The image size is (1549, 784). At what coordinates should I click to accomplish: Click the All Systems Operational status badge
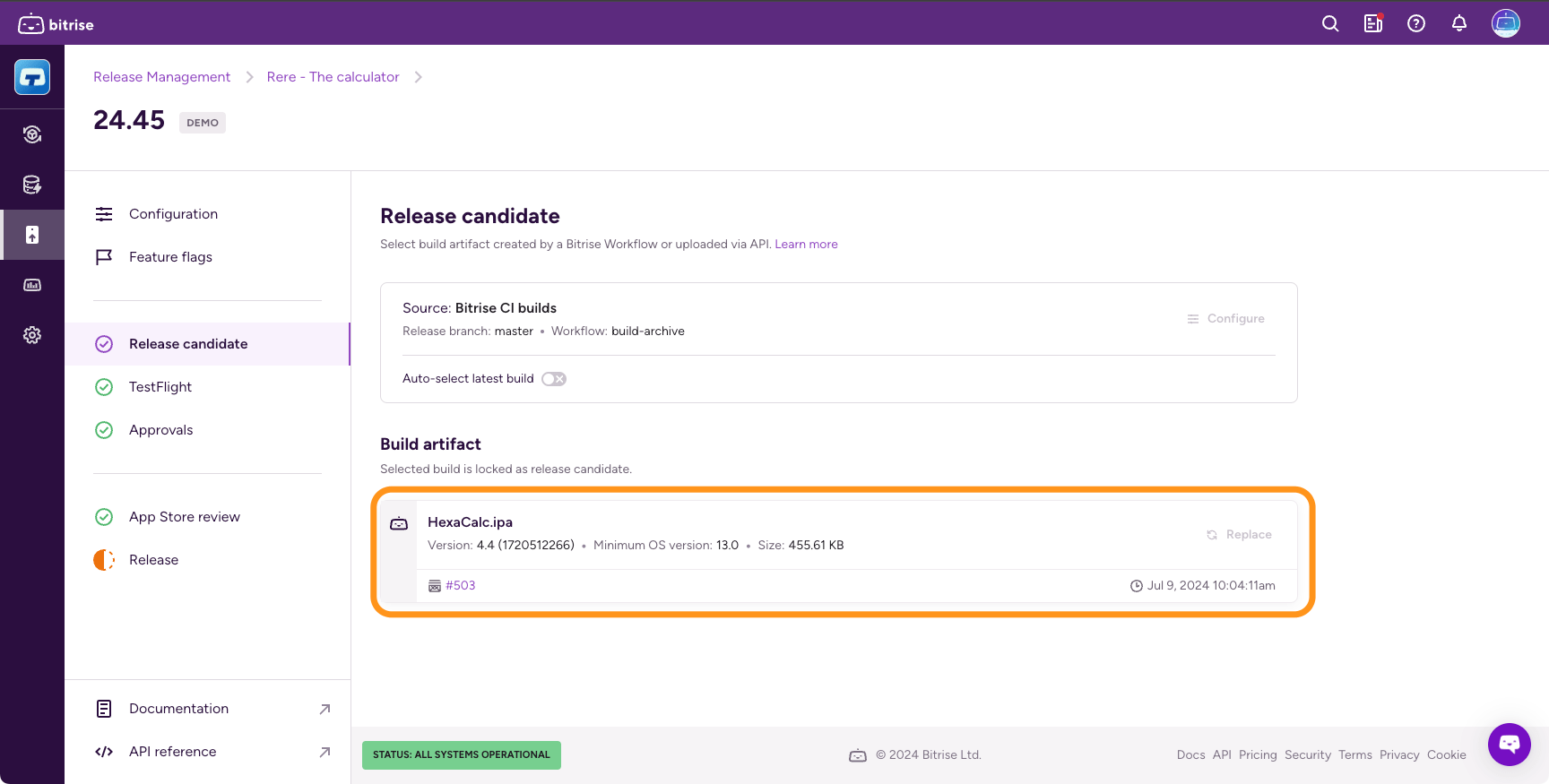tap(461, 755)
